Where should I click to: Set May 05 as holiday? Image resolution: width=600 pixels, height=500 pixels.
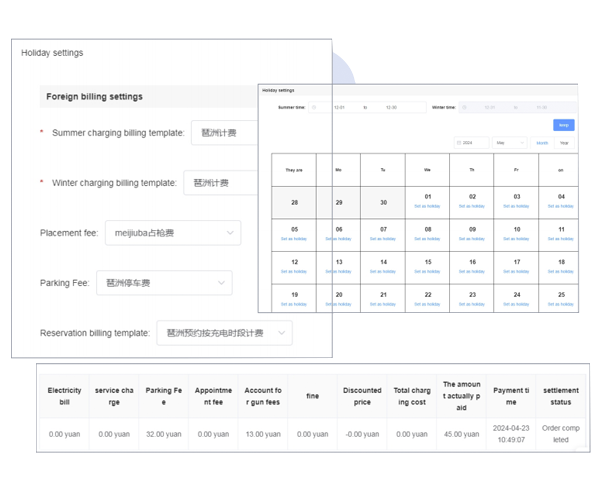tap(294, 239)
